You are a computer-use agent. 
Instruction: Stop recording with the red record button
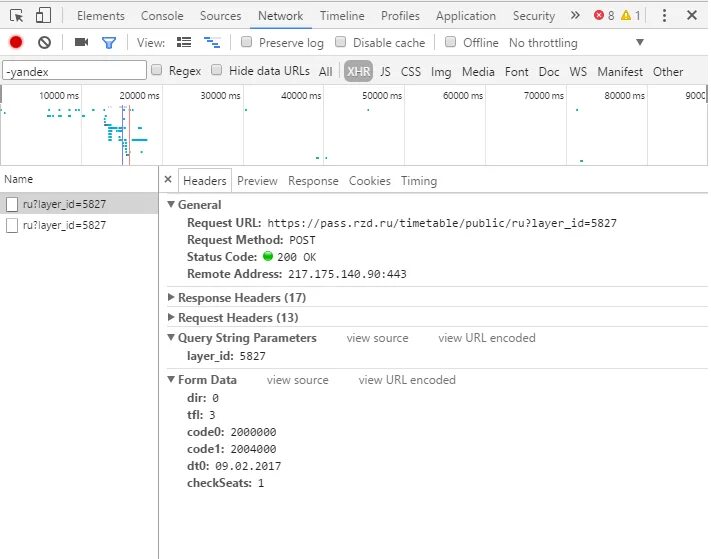[x=16, y=42]
